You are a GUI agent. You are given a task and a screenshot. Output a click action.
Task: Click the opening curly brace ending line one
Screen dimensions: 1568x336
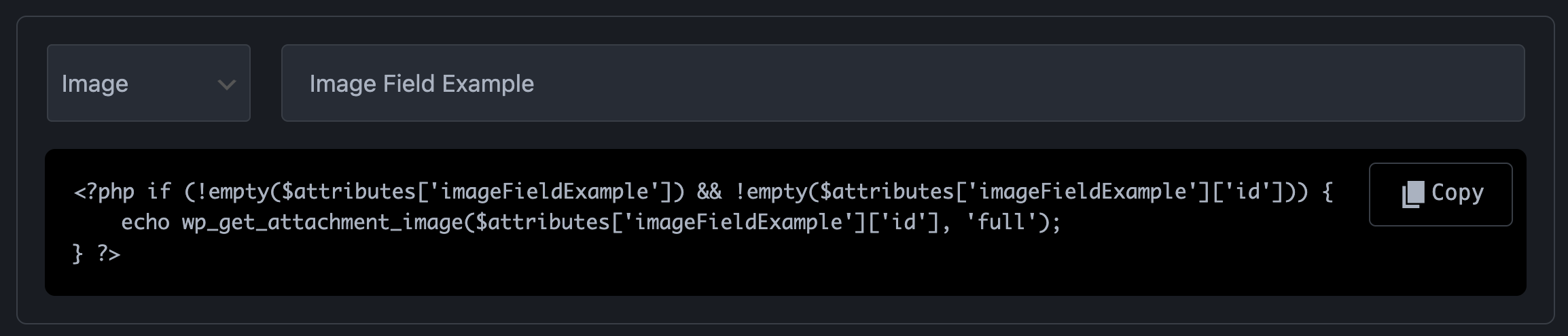coord(1328,192)
